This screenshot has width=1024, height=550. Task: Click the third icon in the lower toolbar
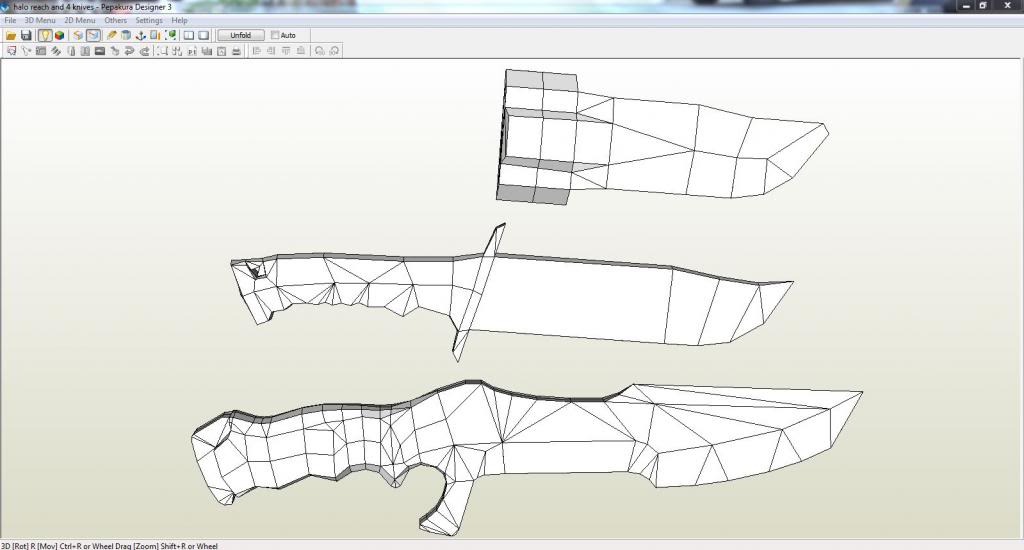tap(40, 51)
